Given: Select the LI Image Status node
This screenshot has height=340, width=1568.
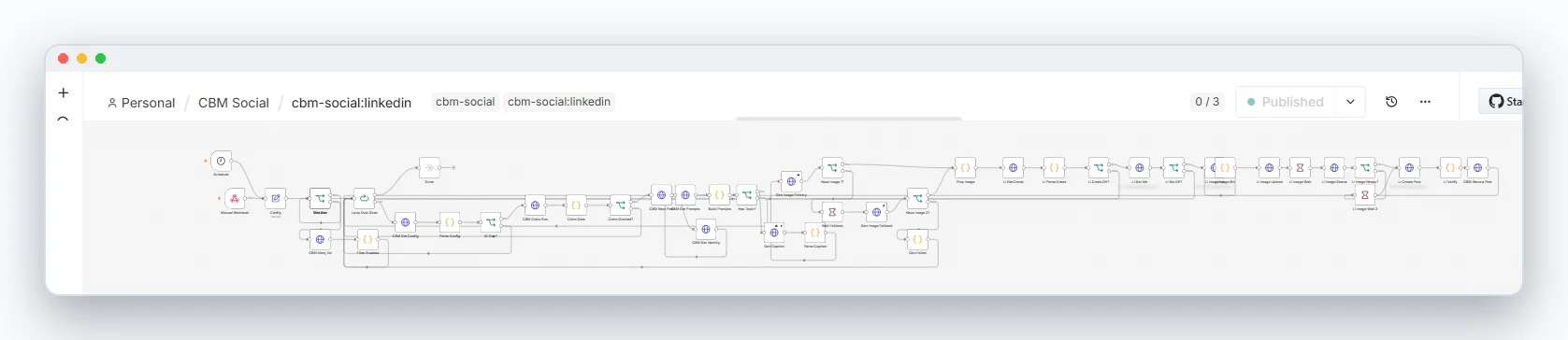Looking at the screenshot, I should (x=1334, y=167).
